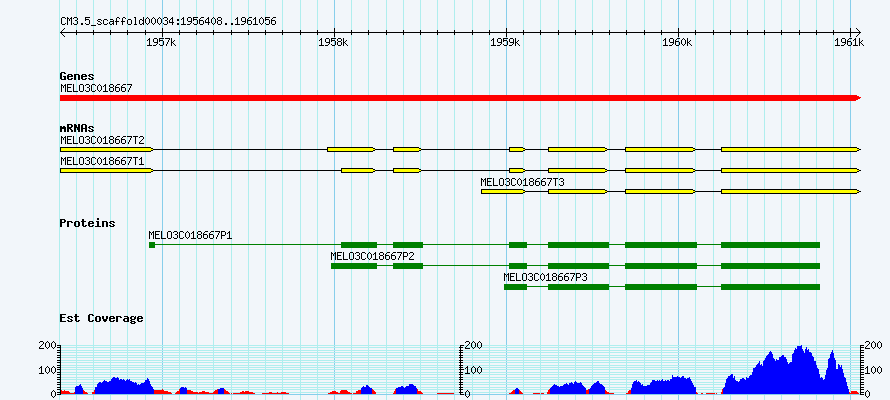Click last yellow exon of transcript MEL03C018667T1
The height and width of the screenshot is (400, 890).
tap(791, 170)
